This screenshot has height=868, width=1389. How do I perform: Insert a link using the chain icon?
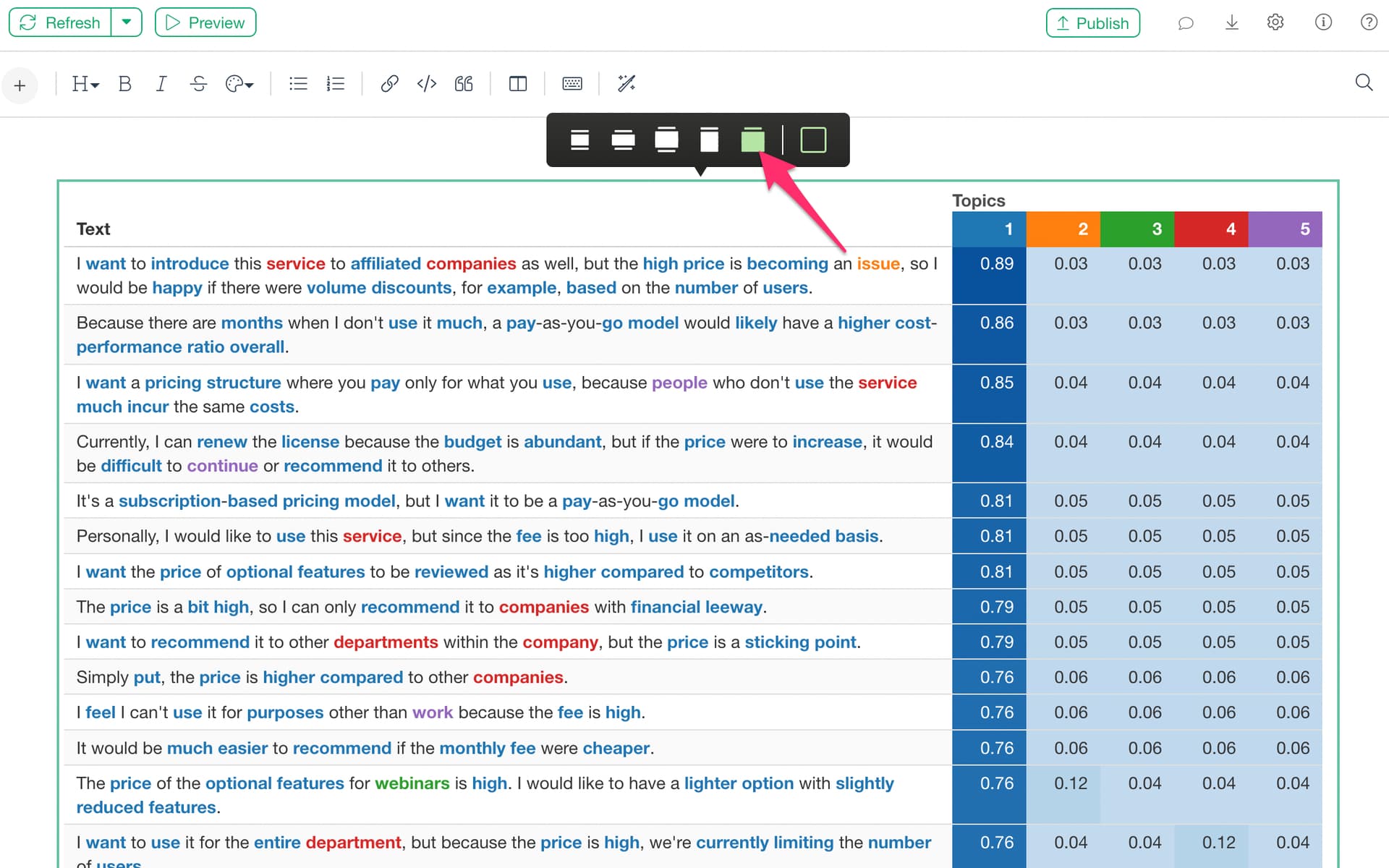389,84
